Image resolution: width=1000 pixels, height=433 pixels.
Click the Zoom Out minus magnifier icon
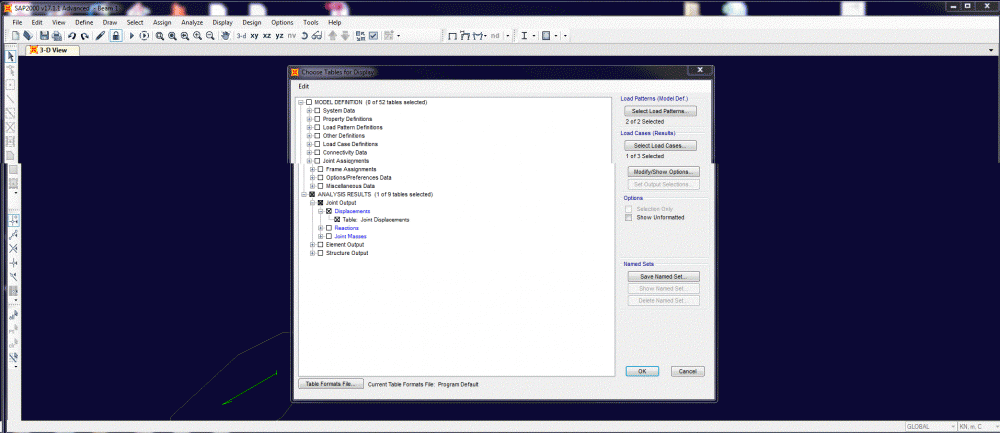[x=210, y=36]
